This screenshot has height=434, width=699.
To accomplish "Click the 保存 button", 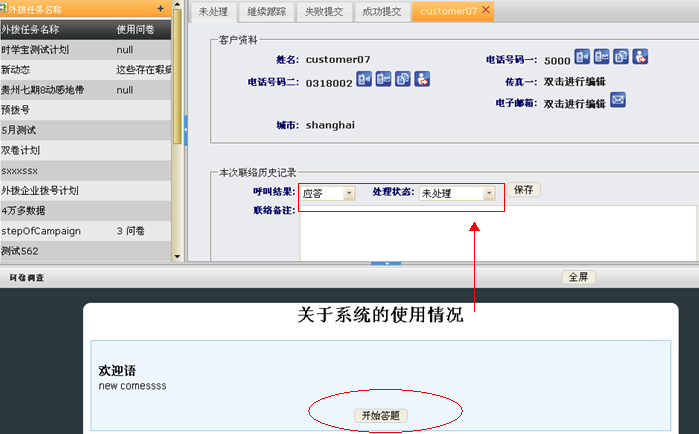I will [525, 189].
